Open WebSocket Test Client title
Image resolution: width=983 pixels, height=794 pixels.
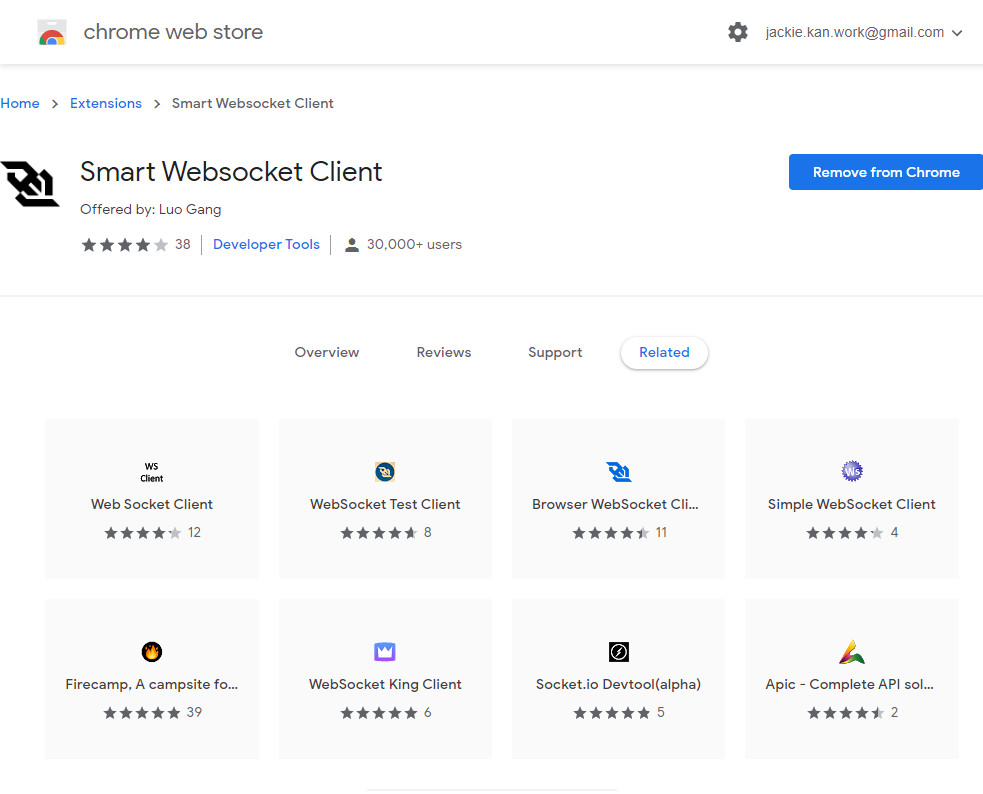tap(385, 504)
